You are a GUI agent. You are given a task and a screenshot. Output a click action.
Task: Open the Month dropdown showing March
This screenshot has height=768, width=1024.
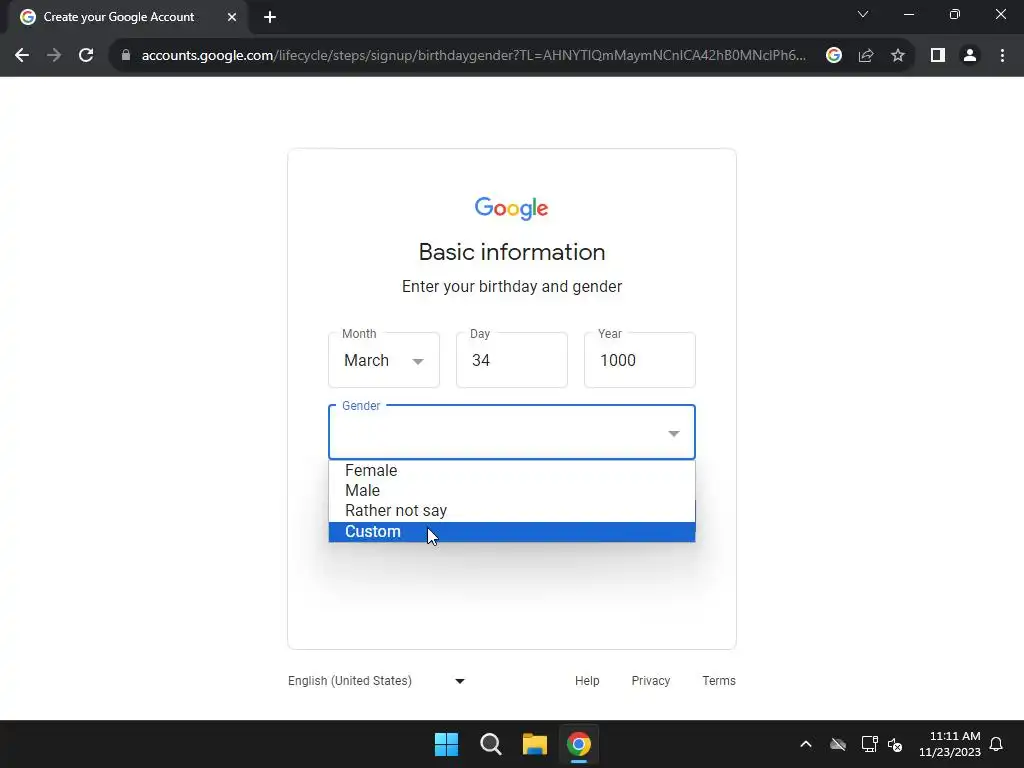(x=384, y=360)
